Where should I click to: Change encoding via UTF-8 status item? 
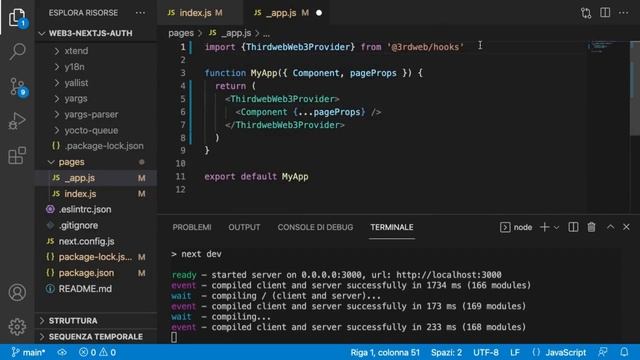click(486, 352)
